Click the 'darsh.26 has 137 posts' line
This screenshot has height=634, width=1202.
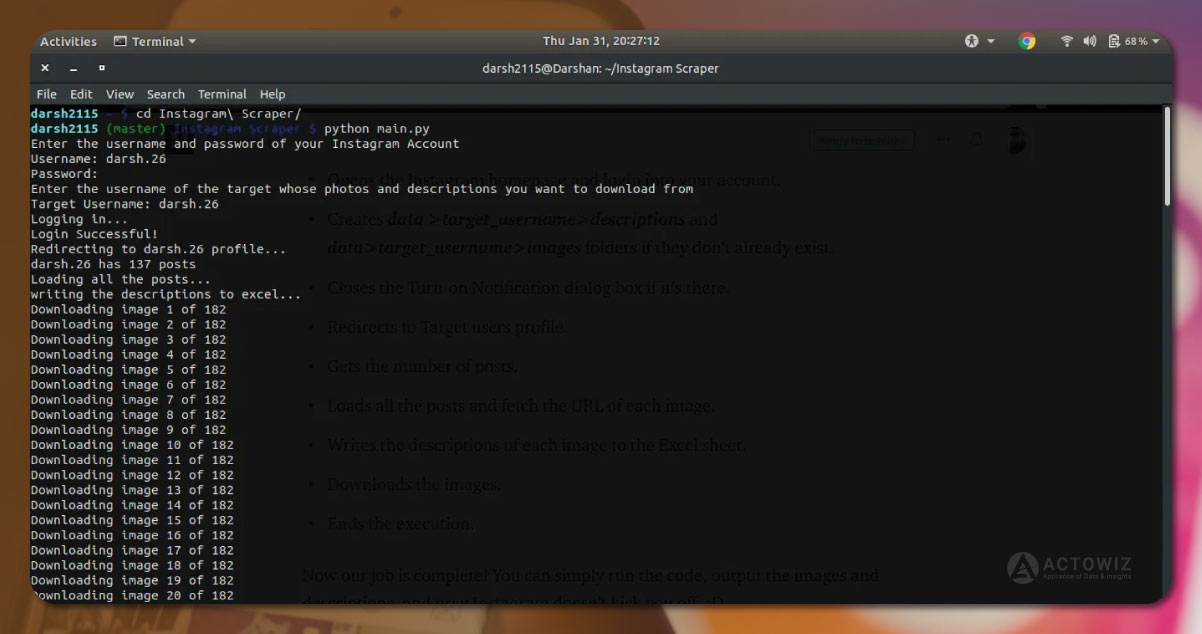coord(113,264)
